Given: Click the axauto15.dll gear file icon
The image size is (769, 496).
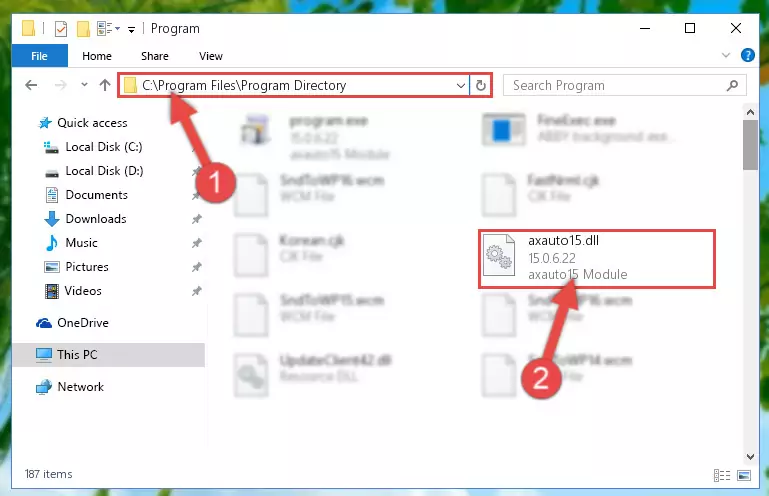Looking at the screenshot, I should pyautogui.click(x=499, y=255).
